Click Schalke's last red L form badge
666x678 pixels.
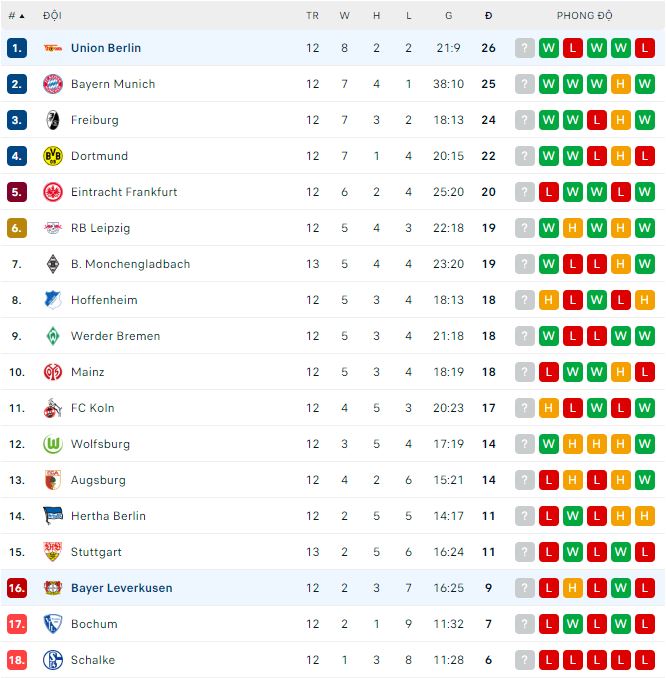(x=645, y=660)
